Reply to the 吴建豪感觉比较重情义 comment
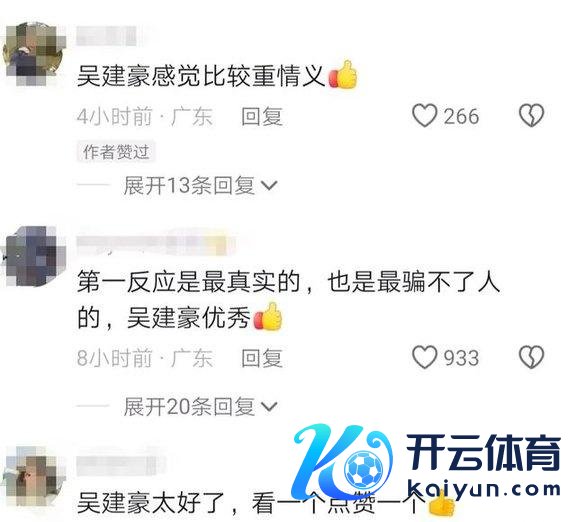Screen dimensions: 576x522 point(262,116)
